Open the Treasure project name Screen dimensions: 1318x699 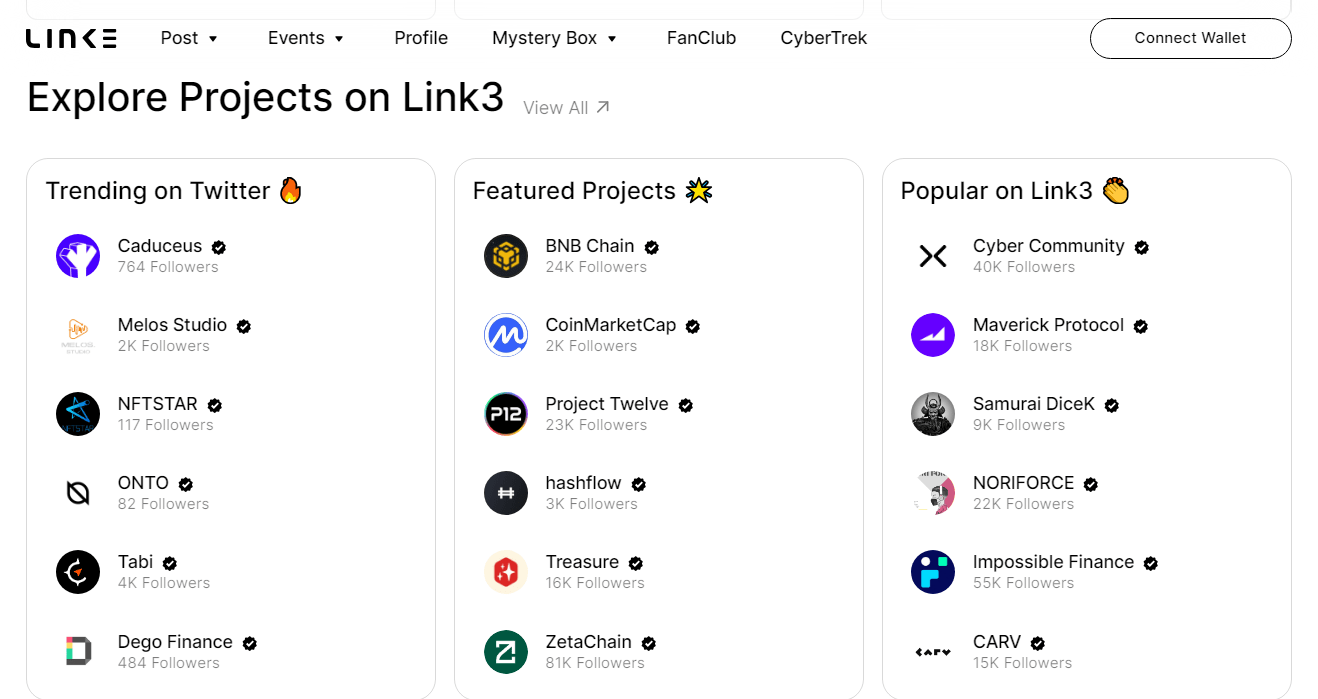[x=582, y=562]
